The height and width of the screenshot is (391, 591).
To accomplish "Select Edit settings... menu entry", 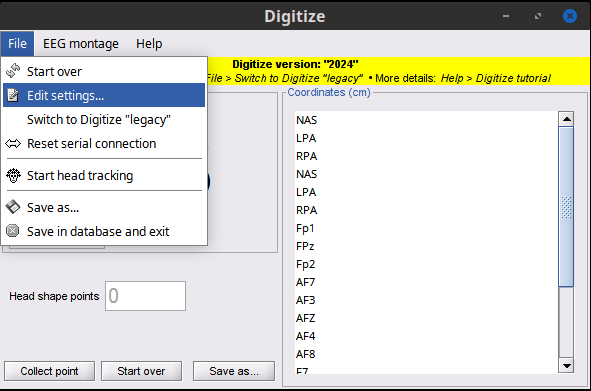I will click(x=104, y=95).
